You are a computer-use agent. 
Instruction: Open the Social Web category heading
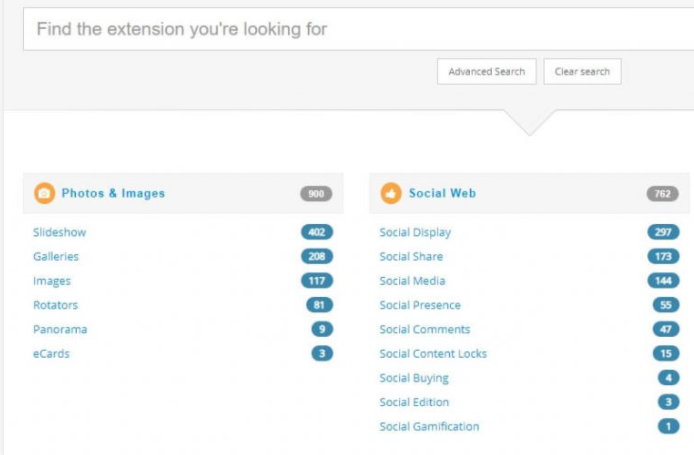click(442, 193)
